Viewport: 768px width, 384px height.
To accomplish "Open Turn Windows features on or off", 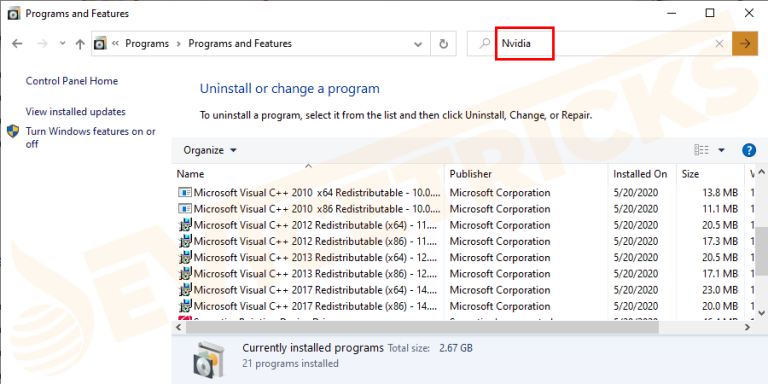I will click(x=91, y=138).
